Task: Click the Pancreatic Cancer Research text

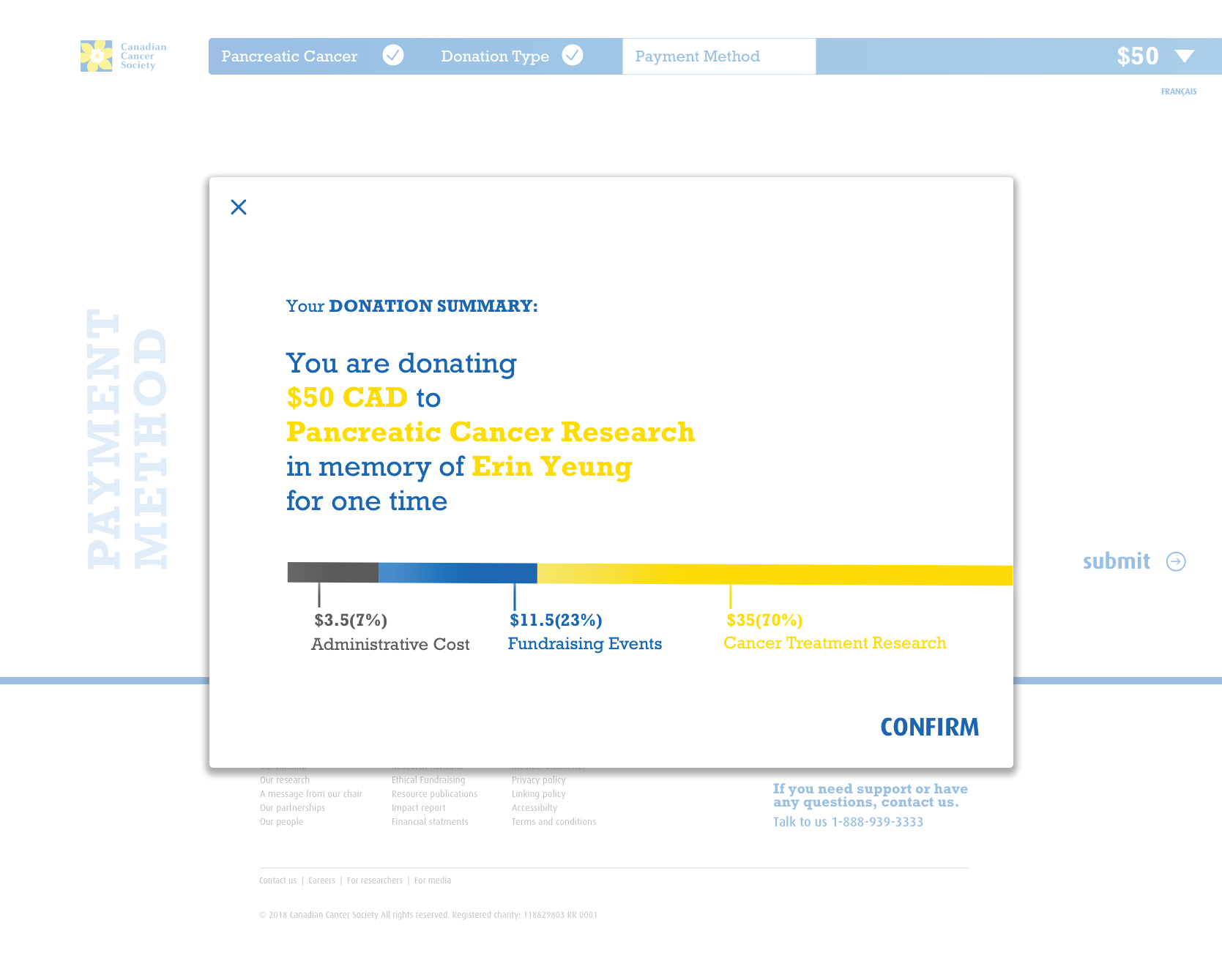Action: tap(491, 432)
